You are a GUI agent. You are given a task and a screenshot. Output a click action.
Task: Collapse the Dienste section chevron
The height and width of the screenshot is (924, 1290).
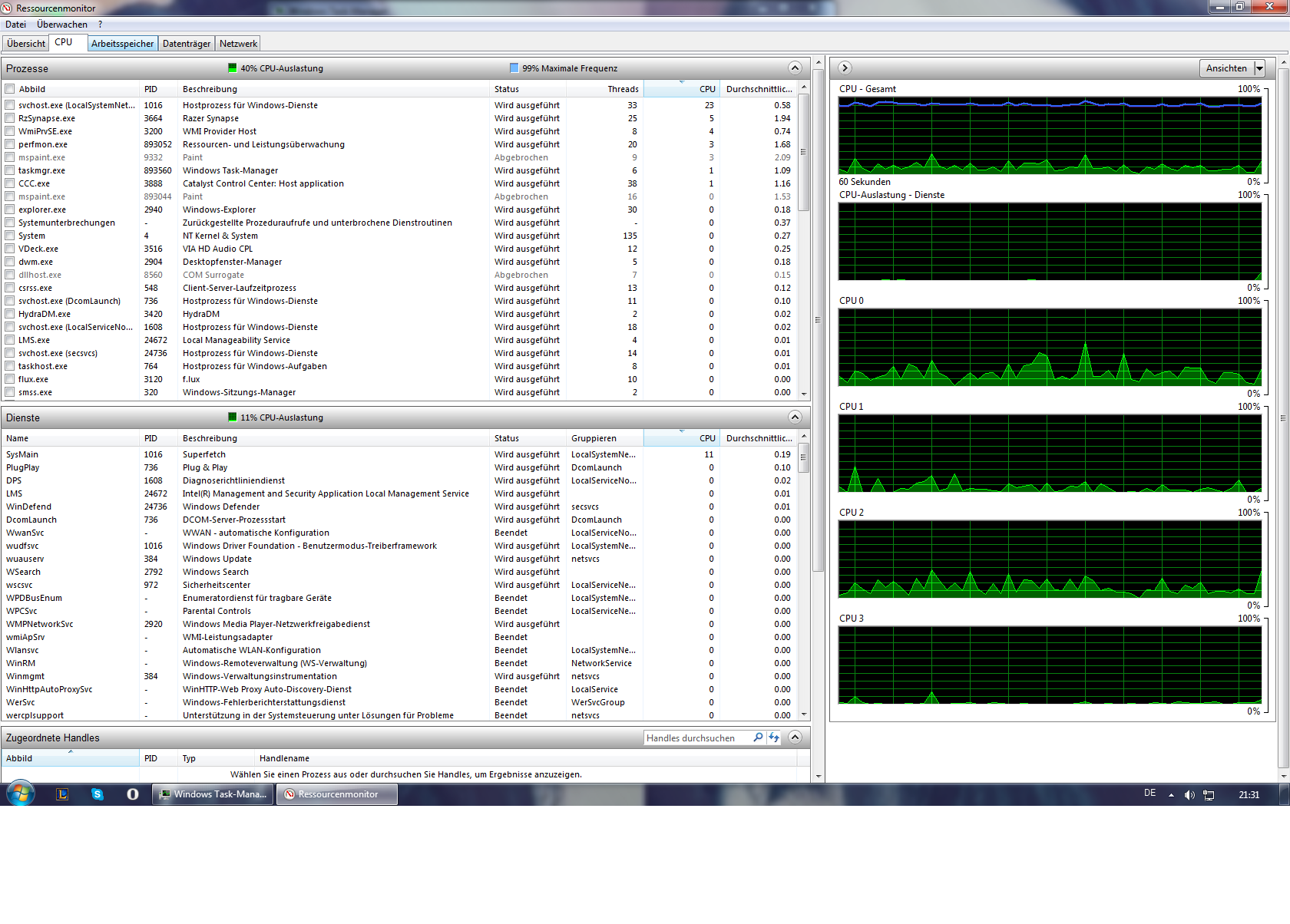click(x=795, y=417)
